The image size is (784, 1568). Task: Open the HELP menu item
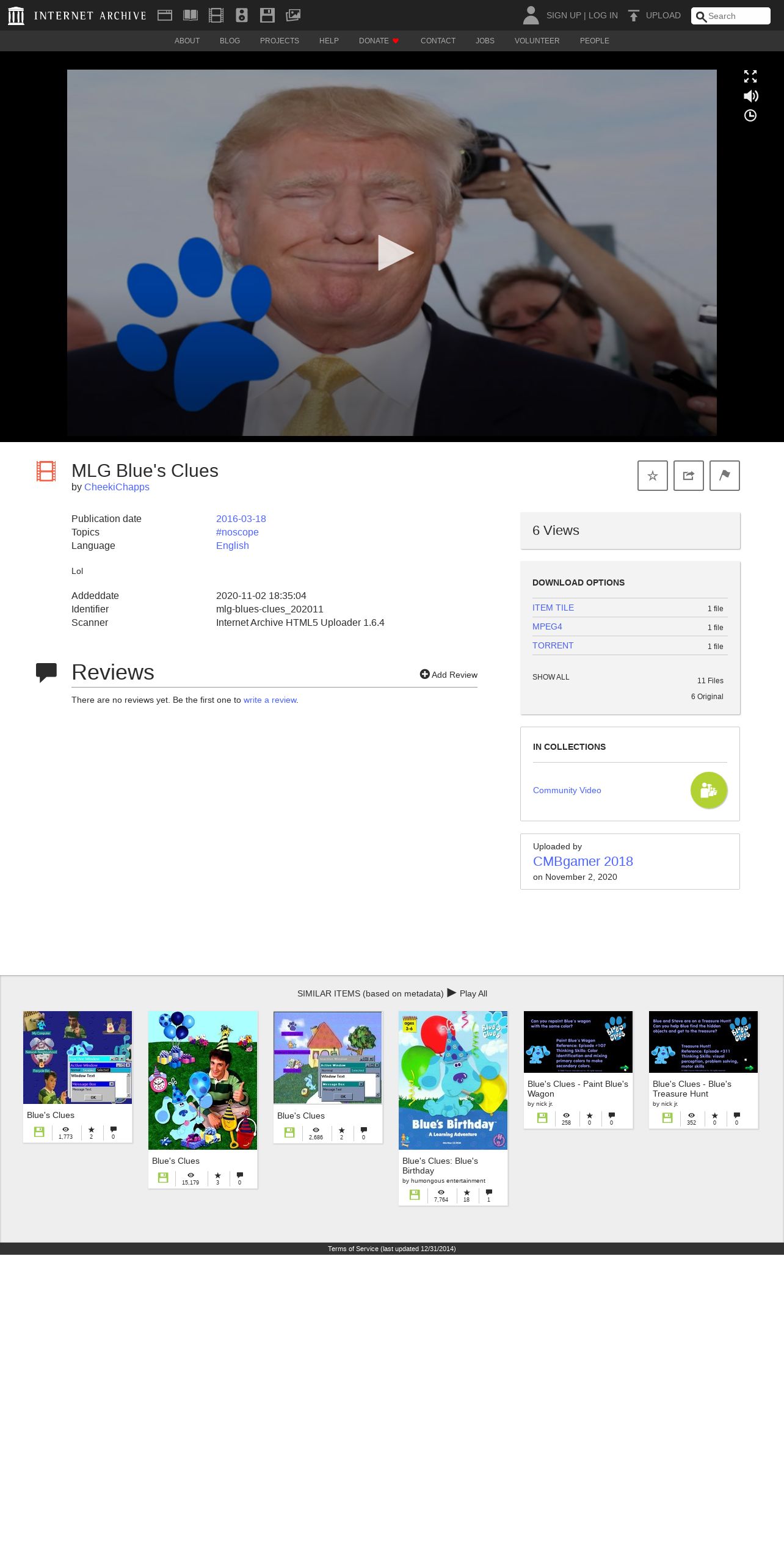pos(328,41)
